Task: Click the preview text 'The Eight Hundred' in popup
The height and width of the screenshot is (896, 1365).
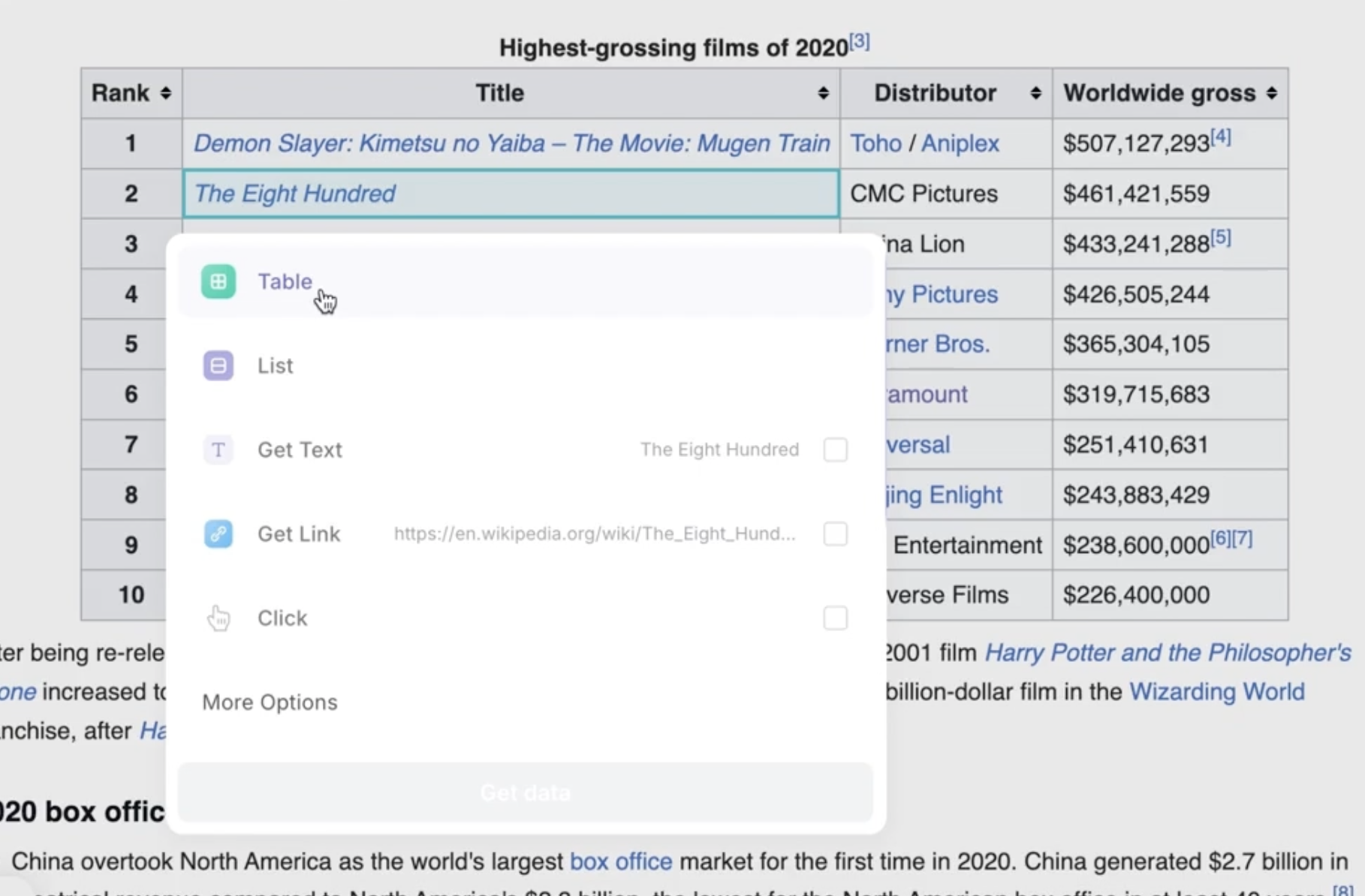Action: tap(719, 450)
